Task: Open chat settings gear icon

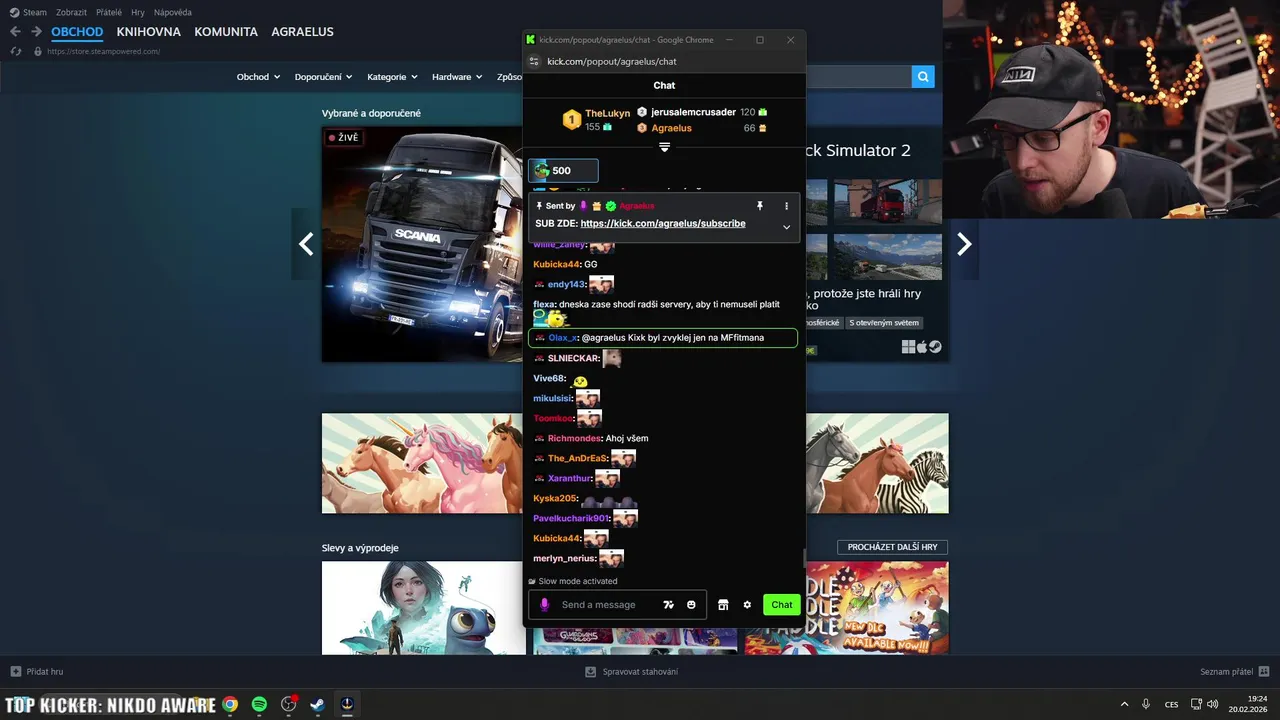Action: 747,604
